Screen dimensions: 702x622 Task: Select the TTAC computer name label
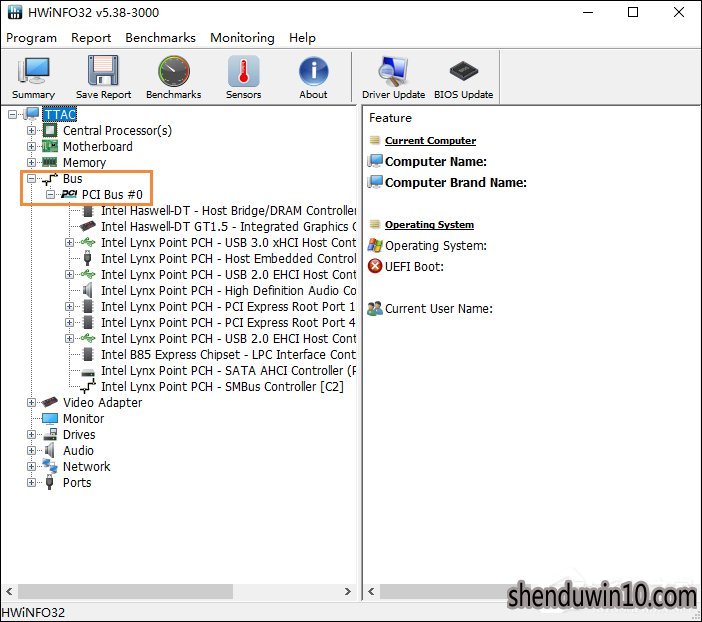click(60, 115)
